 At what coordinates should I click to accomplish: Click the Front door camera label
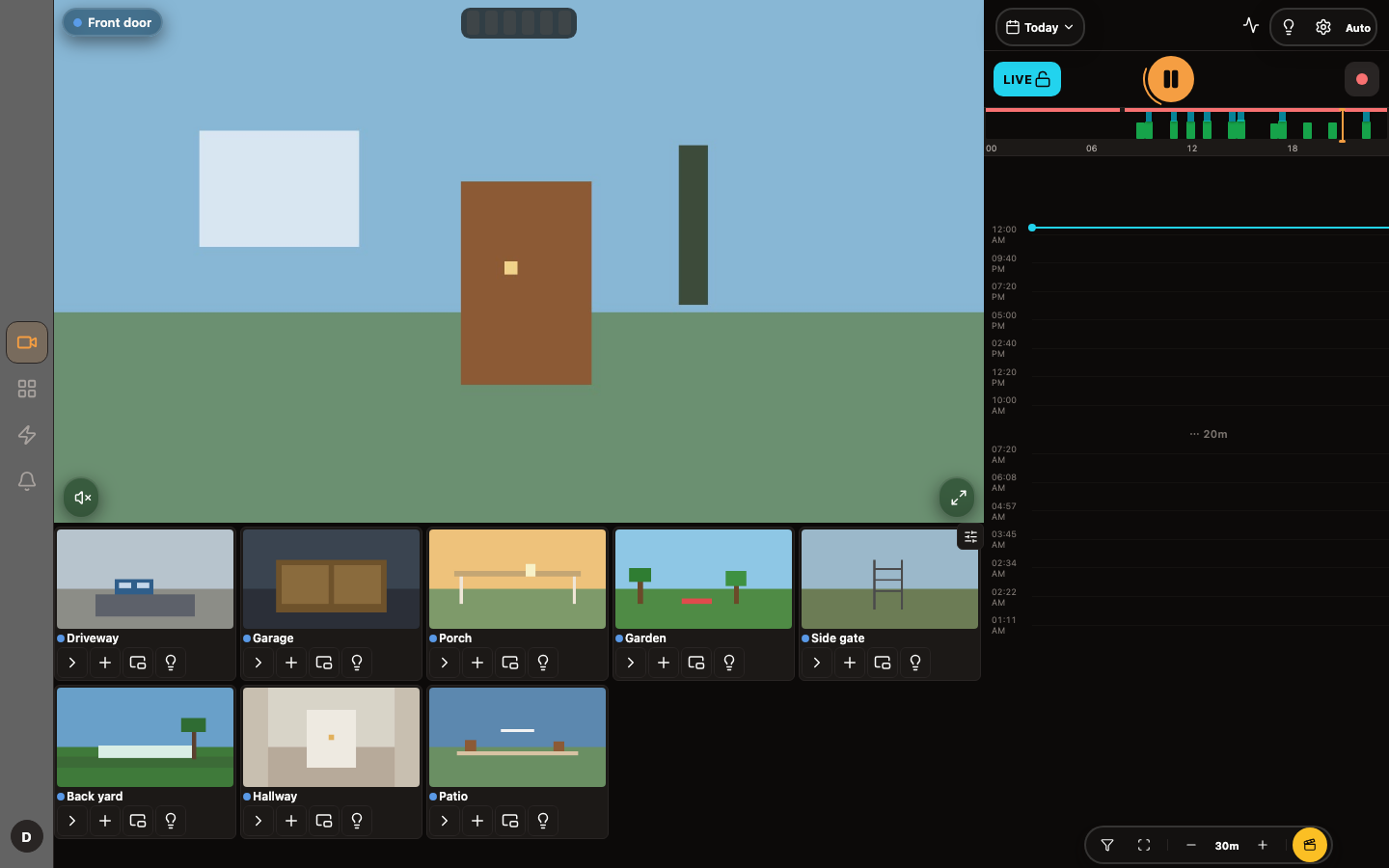113,22
